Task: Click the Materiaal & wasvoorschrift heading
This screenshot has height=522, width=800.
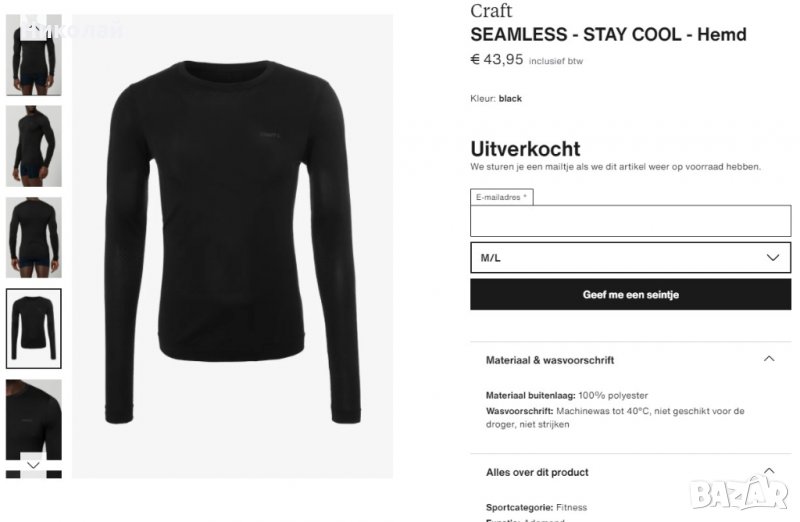Action: tap(549, 360)
